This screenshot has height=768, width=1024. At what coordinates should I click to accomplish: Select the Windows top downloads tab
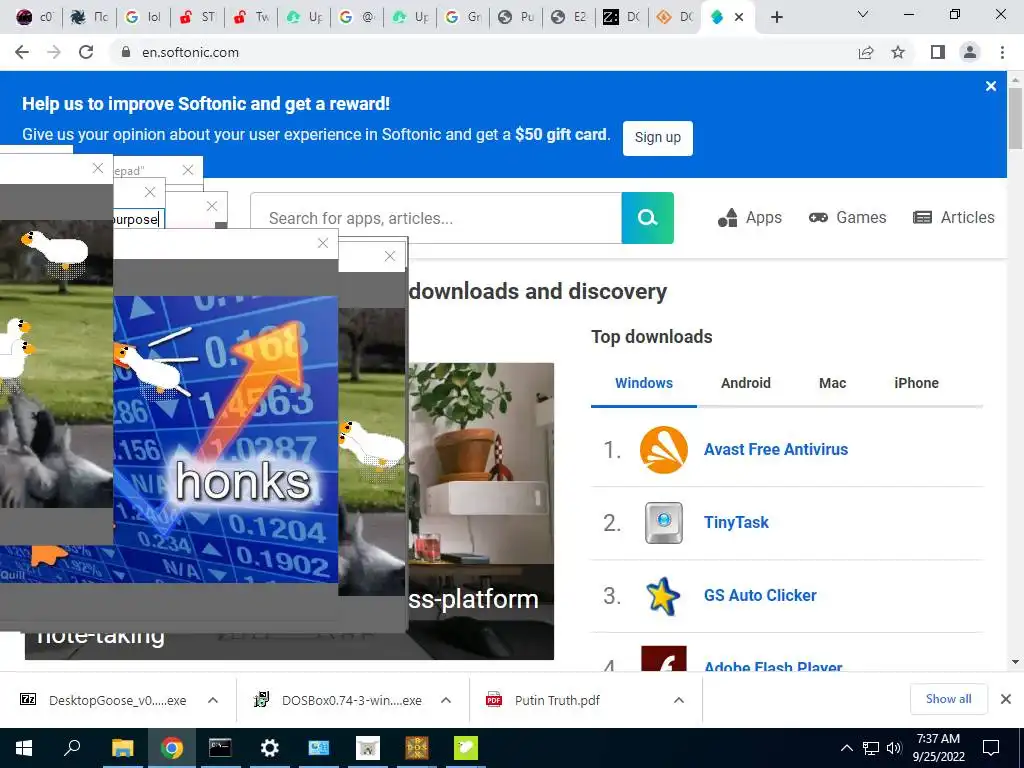644,383
